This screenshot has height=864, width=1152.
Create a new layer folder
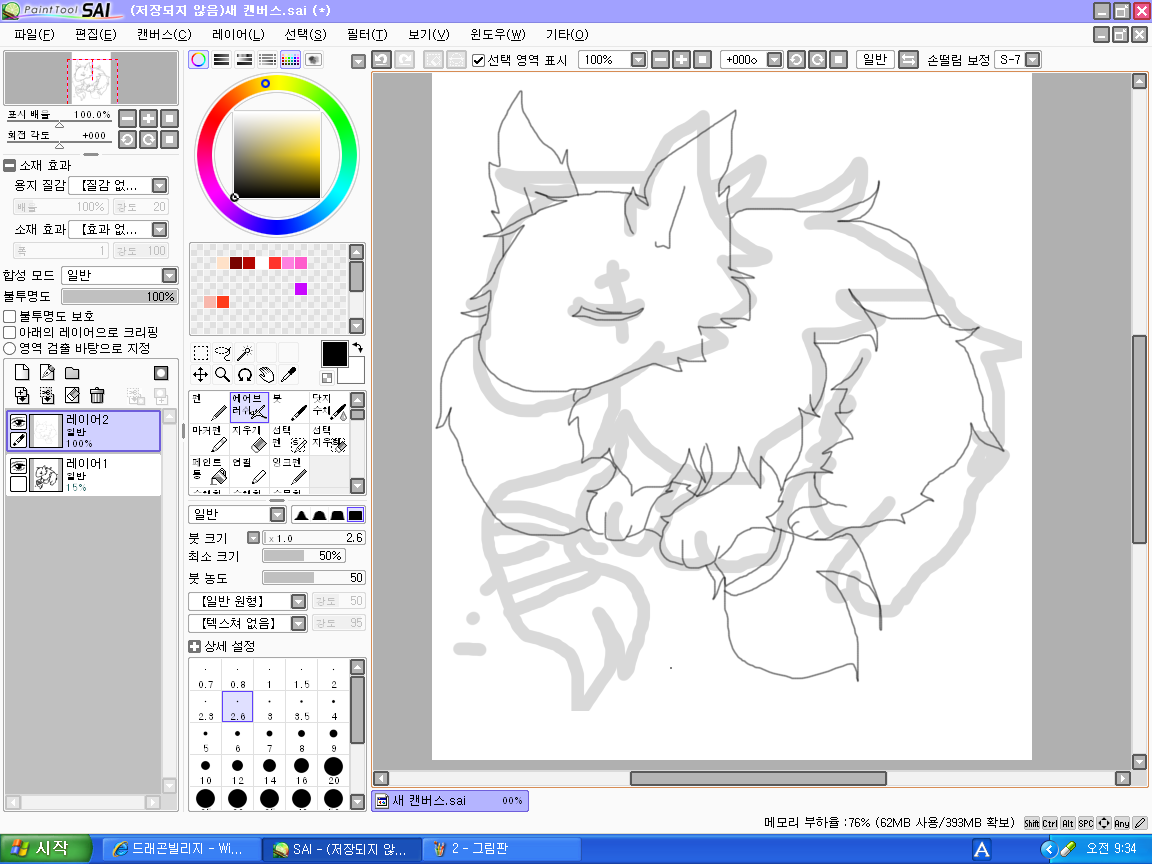(x=72, y=373)
